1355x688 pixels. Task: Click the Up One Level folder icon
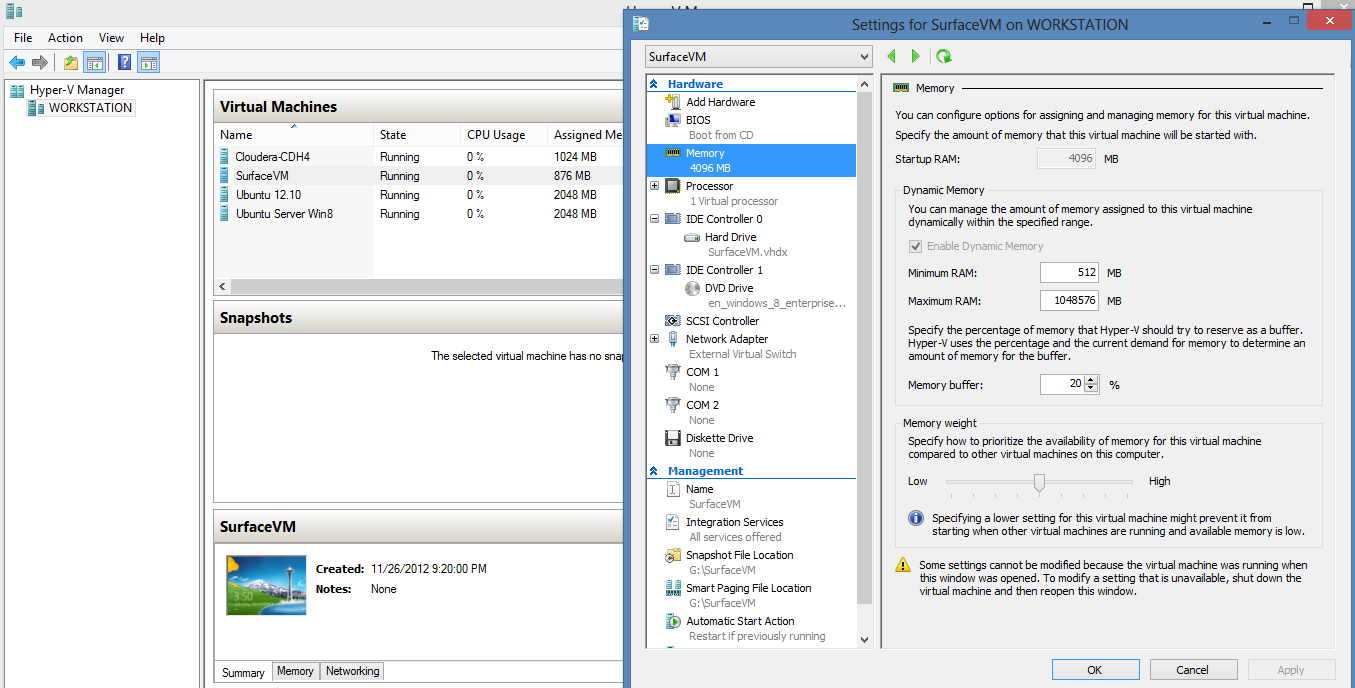(x=70, y=63)
